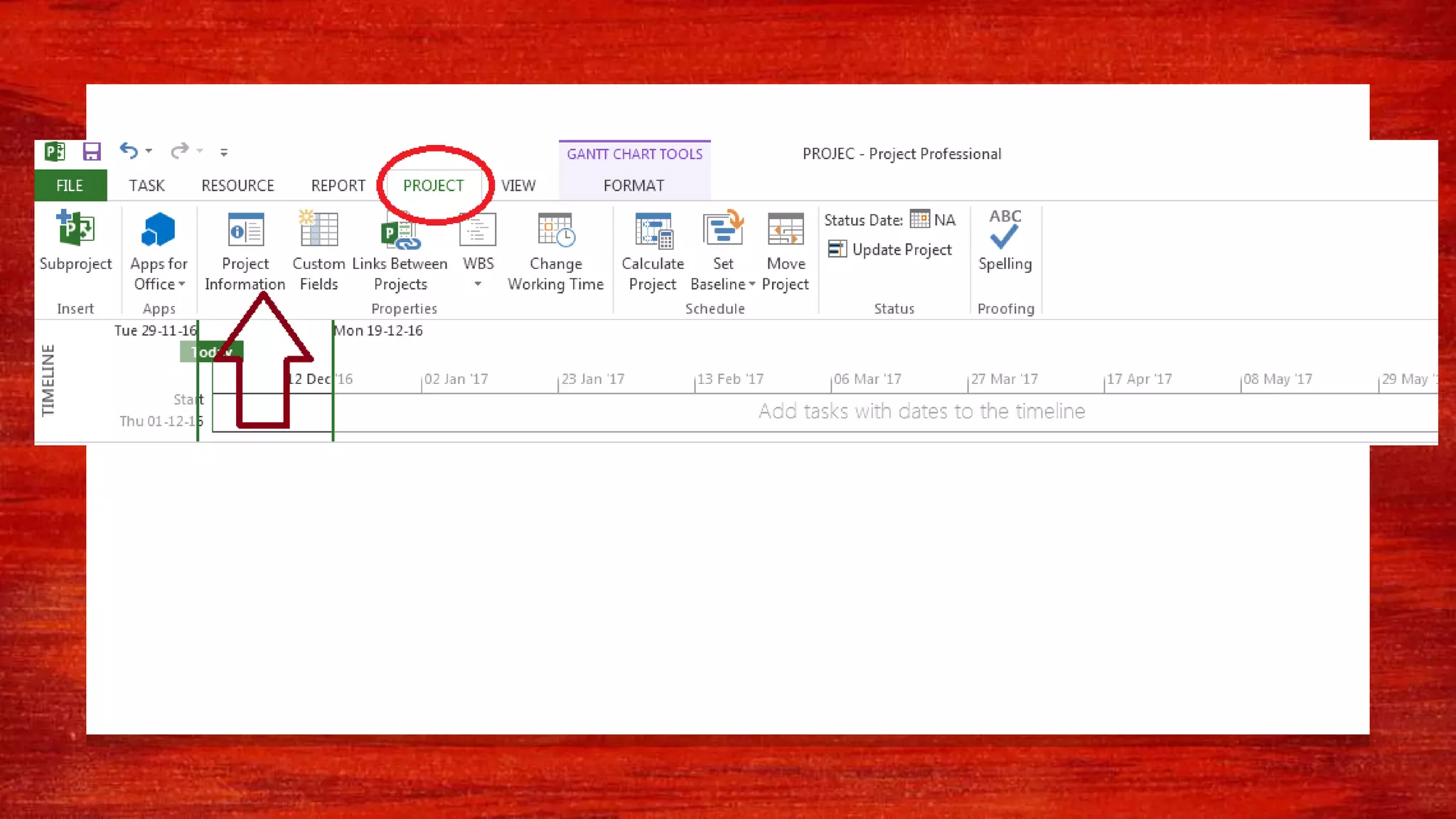The height and width of the screenshot is (819, 1456).
Task: Click Move Project icon
Action: pos(785,230)
